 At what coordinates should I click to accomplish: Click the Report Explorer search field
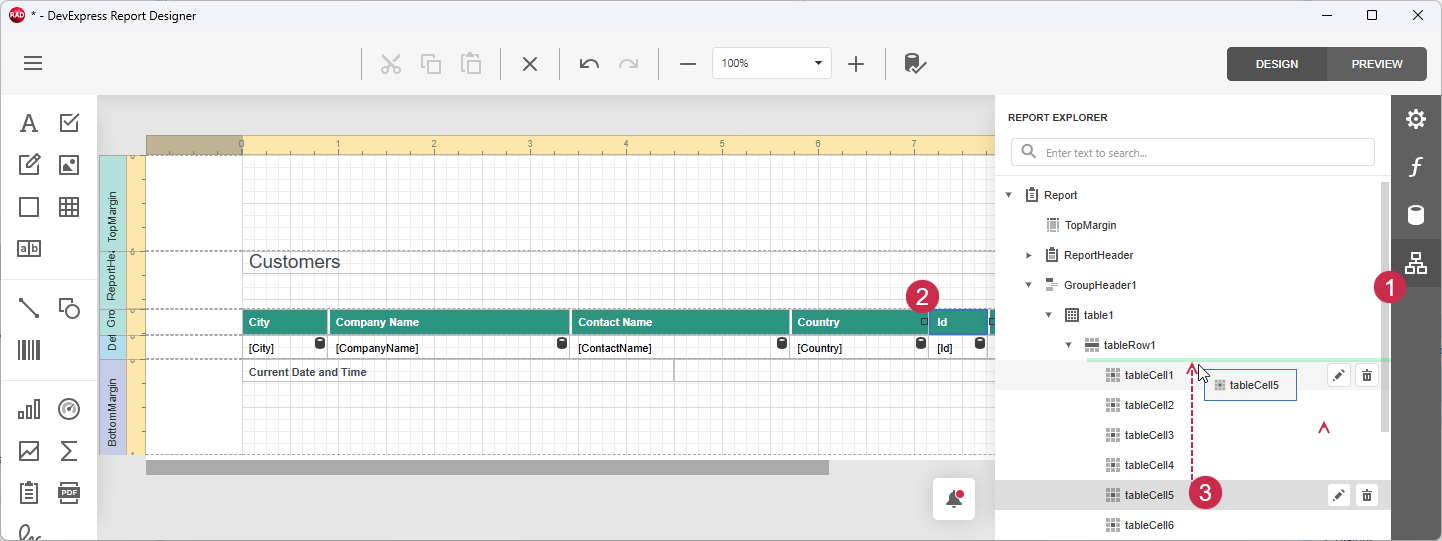click(1193, 153)
